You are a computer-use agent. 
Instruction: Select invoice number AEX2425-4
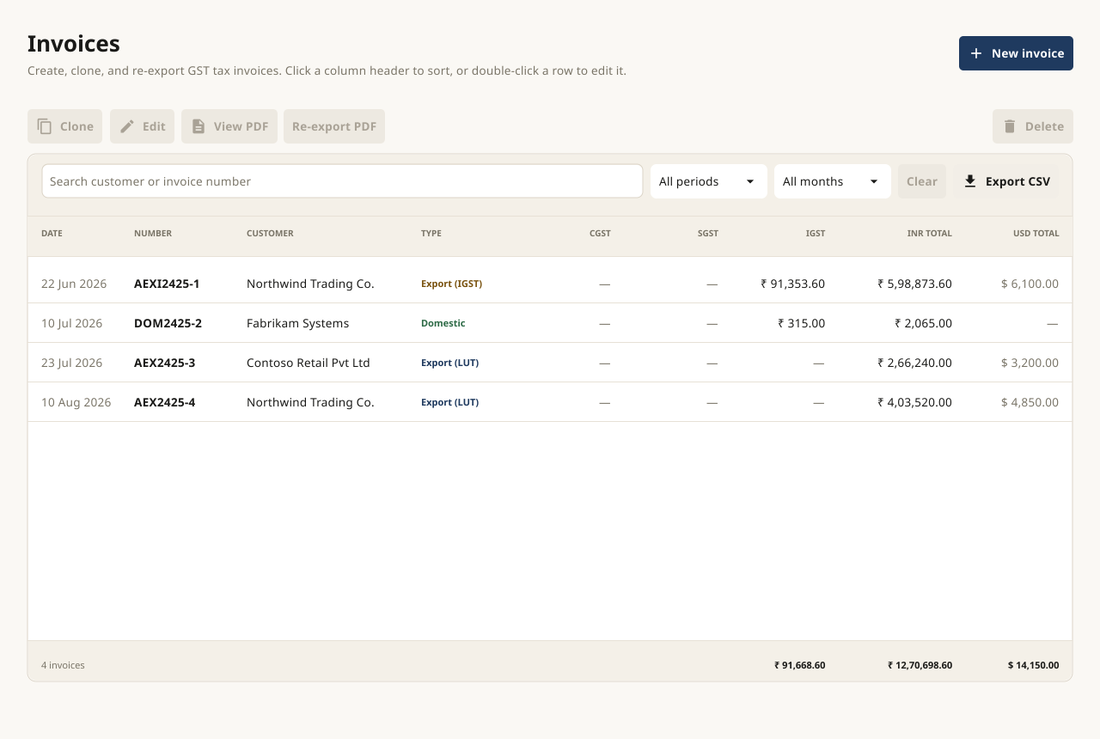[165, 402]
